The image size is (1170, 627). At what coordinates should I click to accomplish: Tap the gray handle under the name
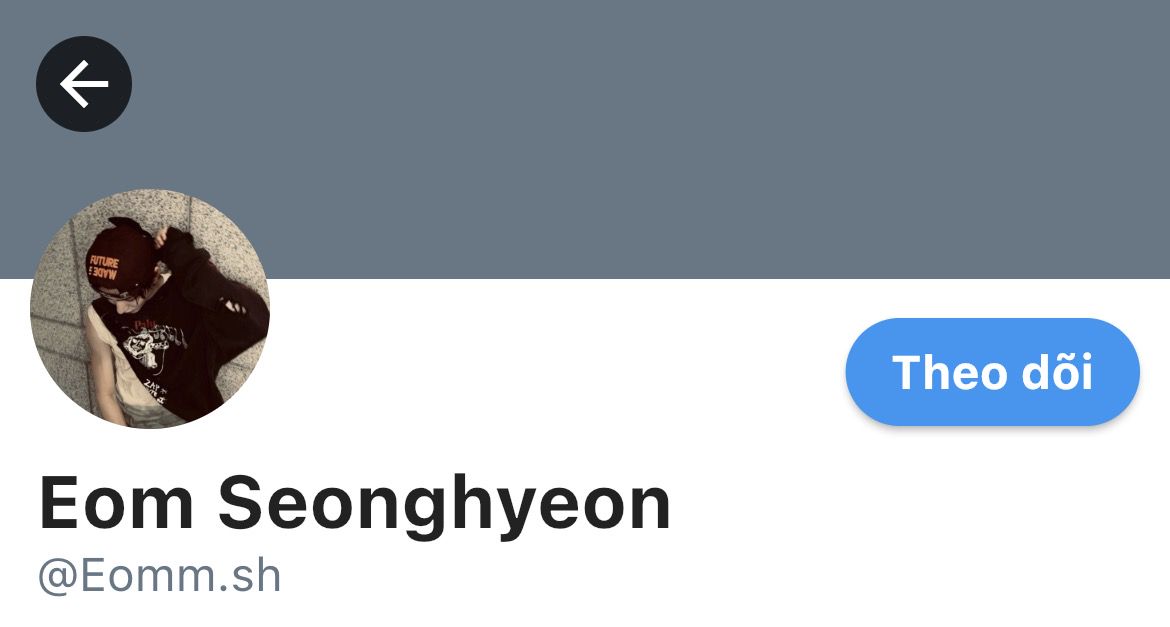160,576
